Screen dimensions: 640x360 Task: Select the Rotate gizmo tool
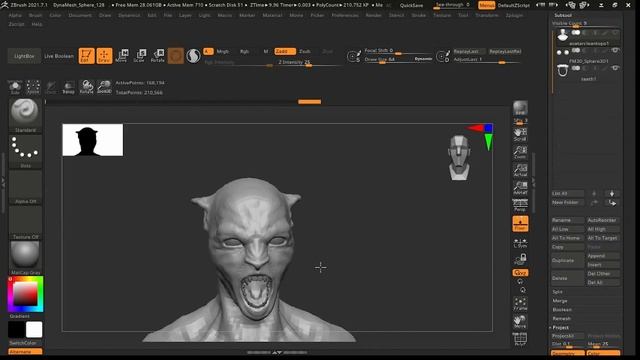point(158,56)
